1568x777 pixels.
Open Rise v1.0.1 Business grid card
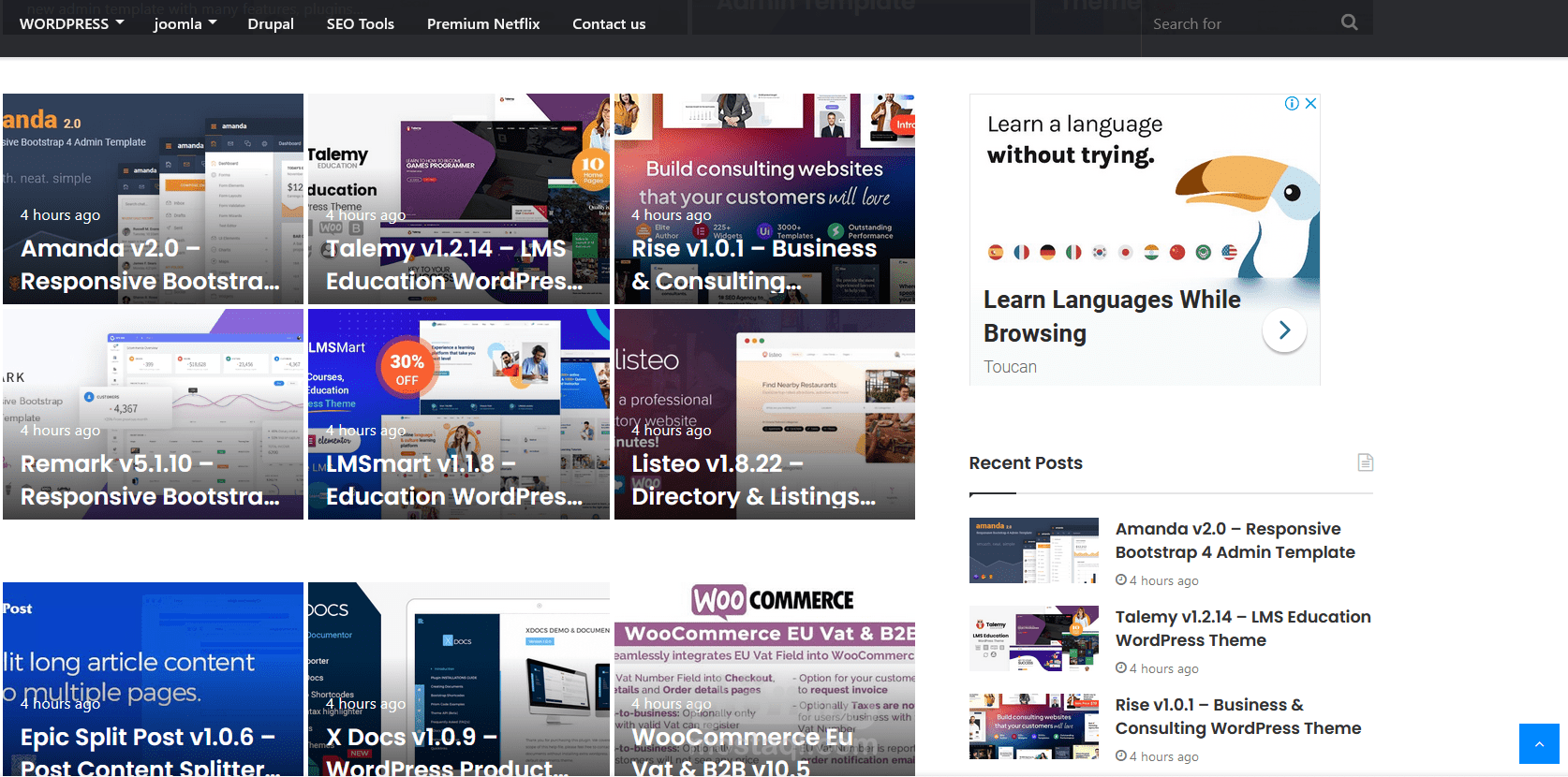click(764, 198)
